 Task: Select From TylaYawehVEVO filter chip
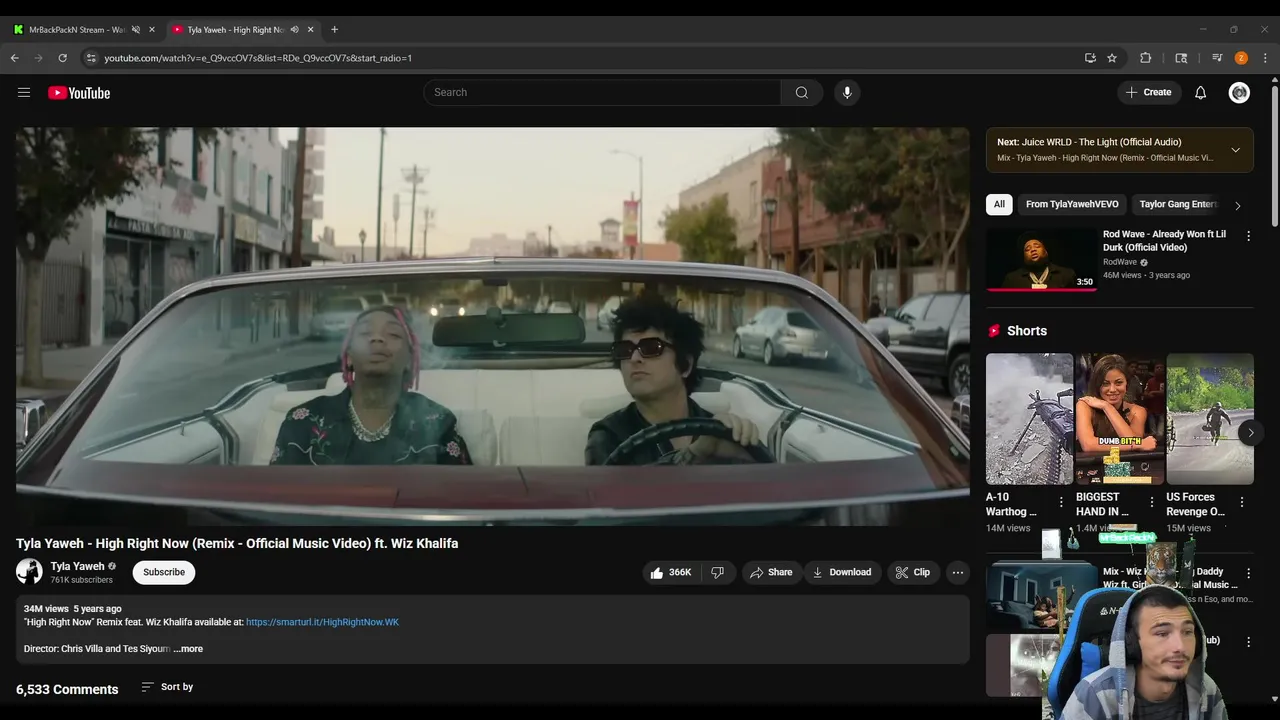tap(1072, 204)
